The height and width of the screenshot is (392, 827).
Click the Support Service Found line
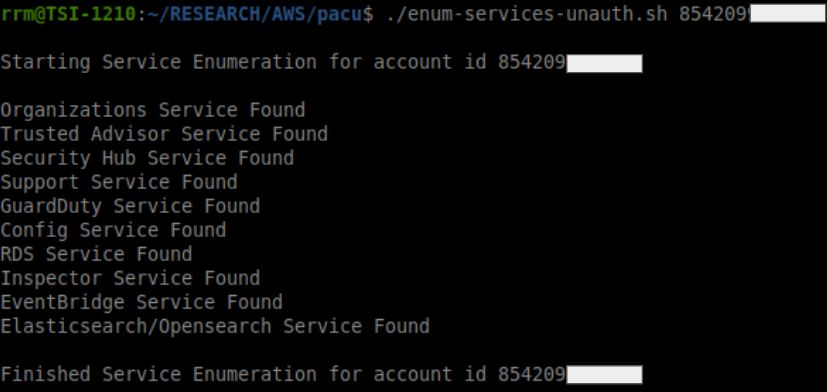click(119, 182)
